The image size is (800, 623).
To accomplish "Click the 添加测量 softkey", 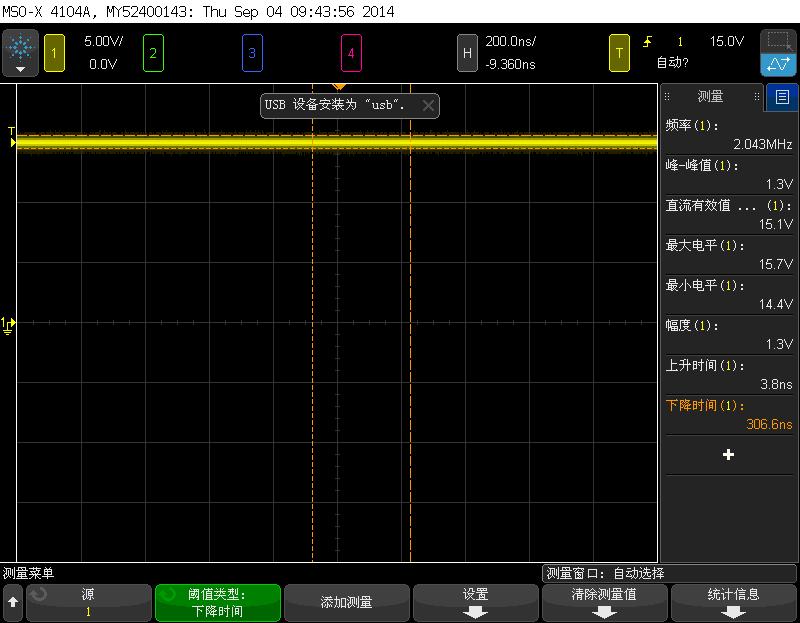I will click(x=346, y=603).
